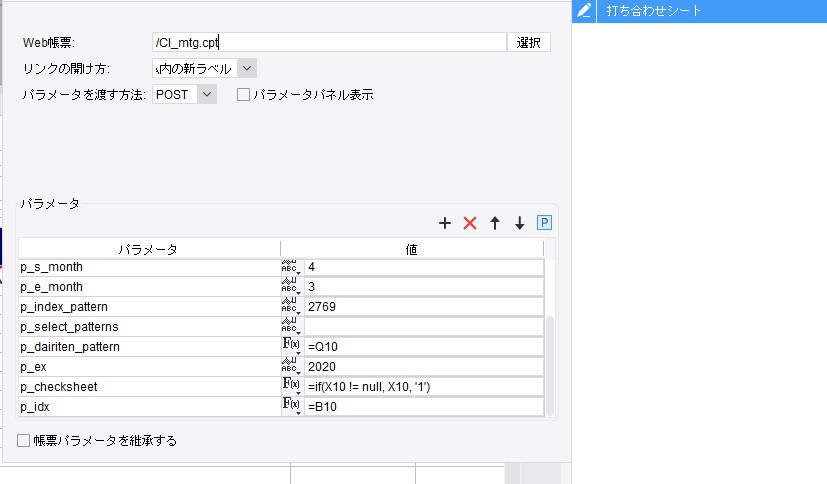This screenshot has height=484, width=827.
Task: Open パラメータを渡す方法 POST dropdown
Action: tap(207, 94)
